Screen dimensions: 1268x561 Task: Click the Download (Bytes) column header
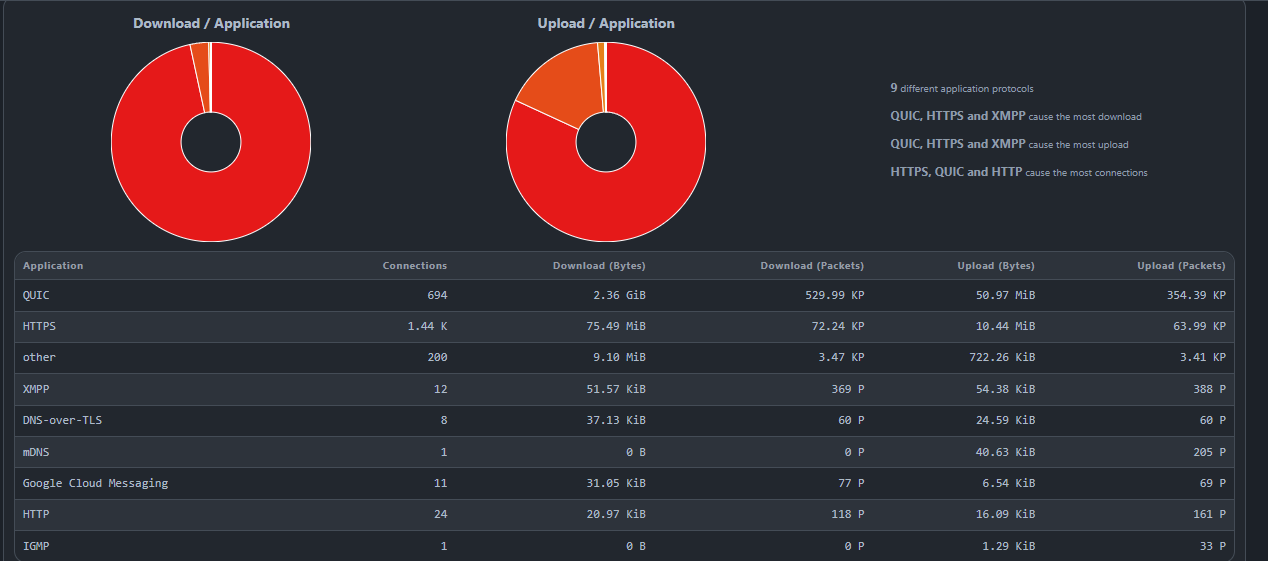599,266
